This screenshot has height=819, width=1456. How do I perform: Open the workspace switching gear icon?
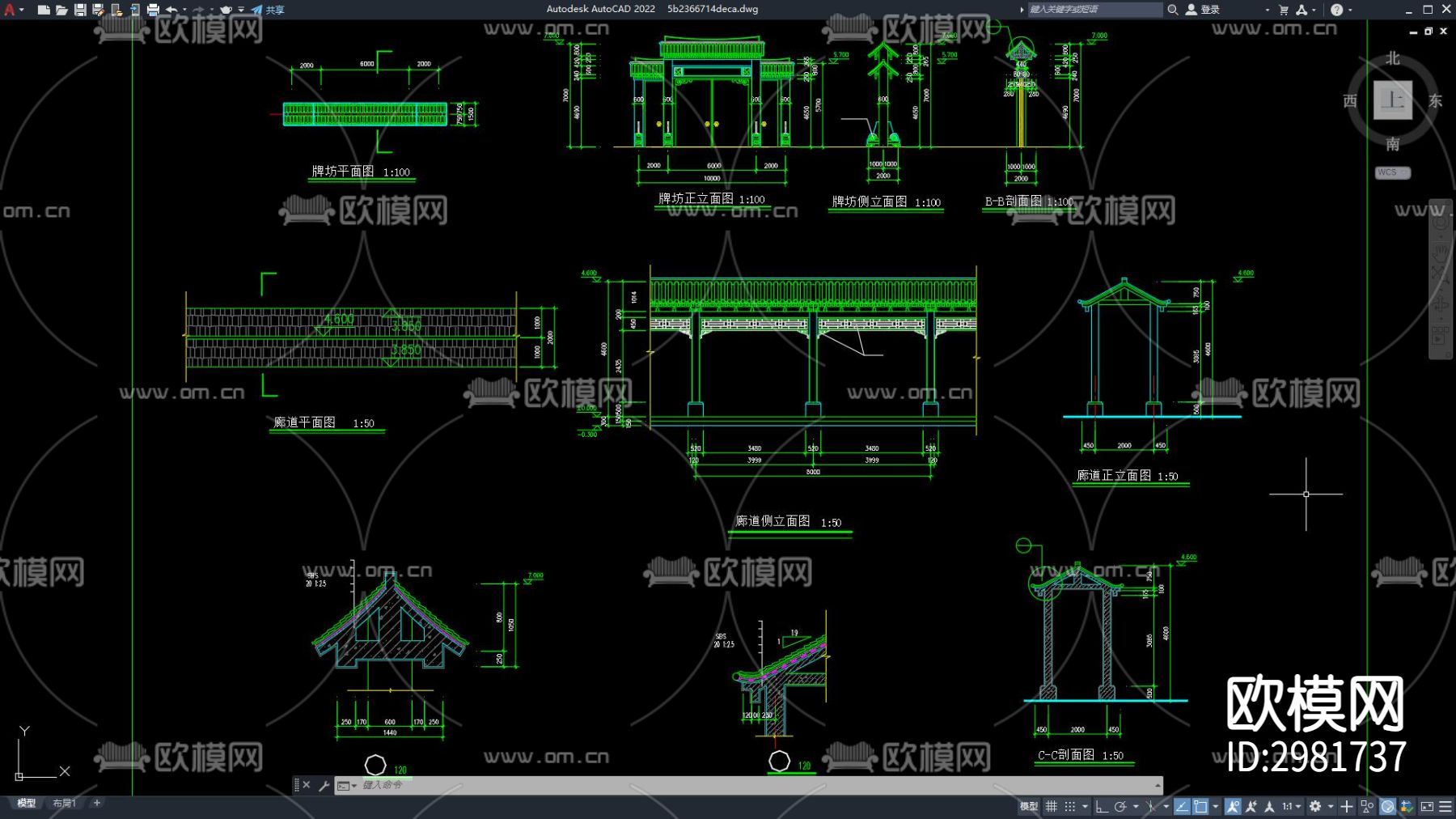(x=1315, y=806)
